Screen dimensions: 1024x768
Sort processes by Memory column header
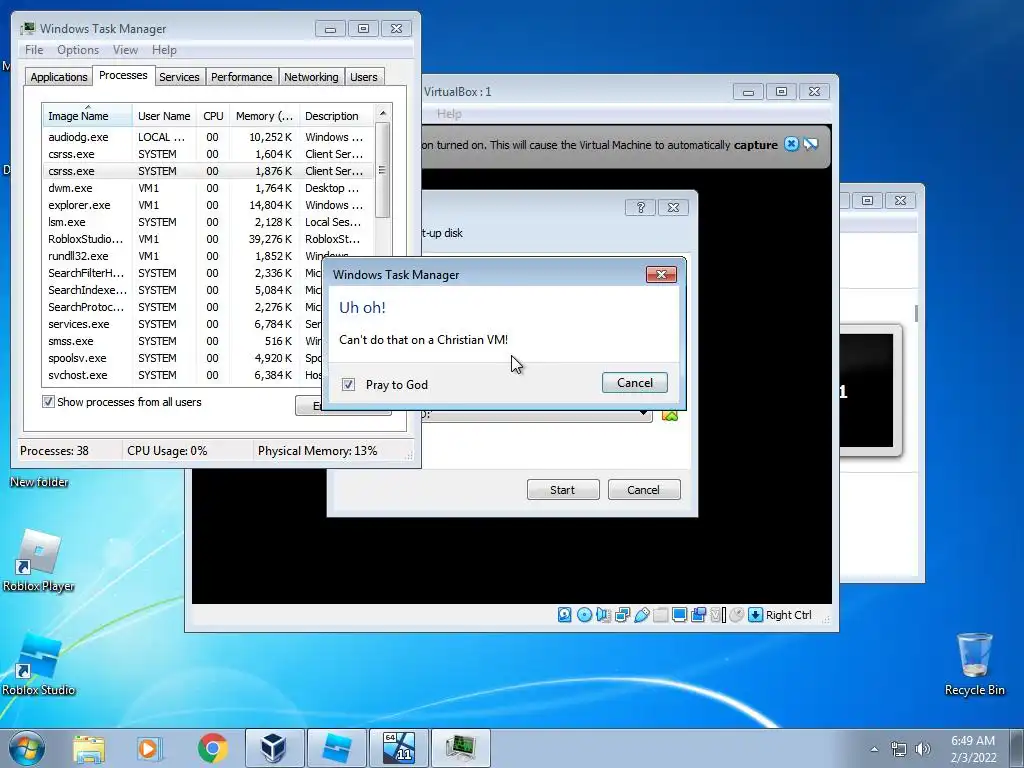click(x=264, y=116)
